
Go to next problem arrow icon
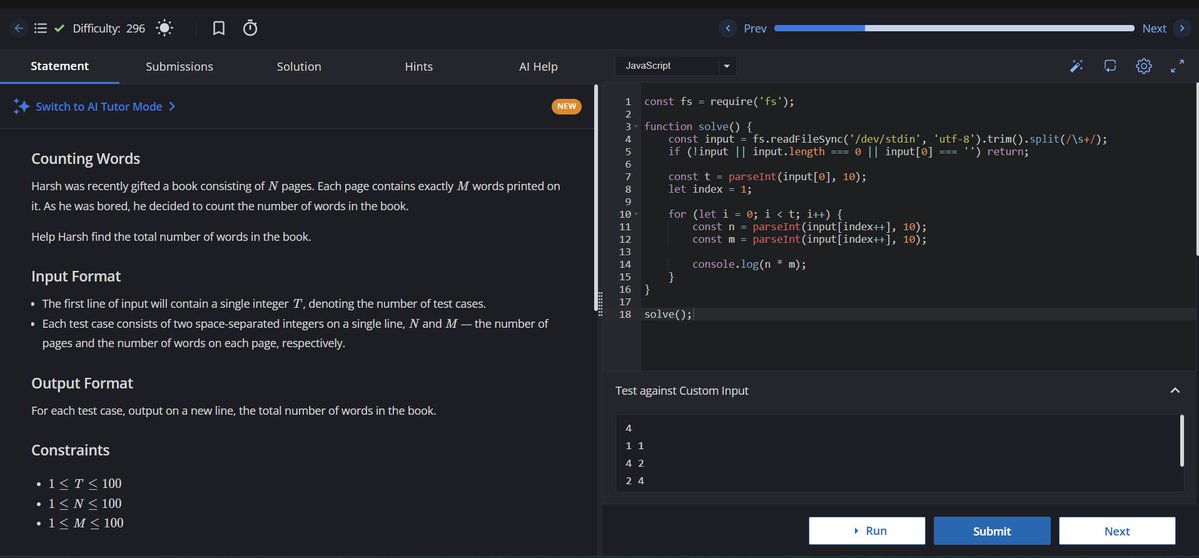pos(1182,28)
